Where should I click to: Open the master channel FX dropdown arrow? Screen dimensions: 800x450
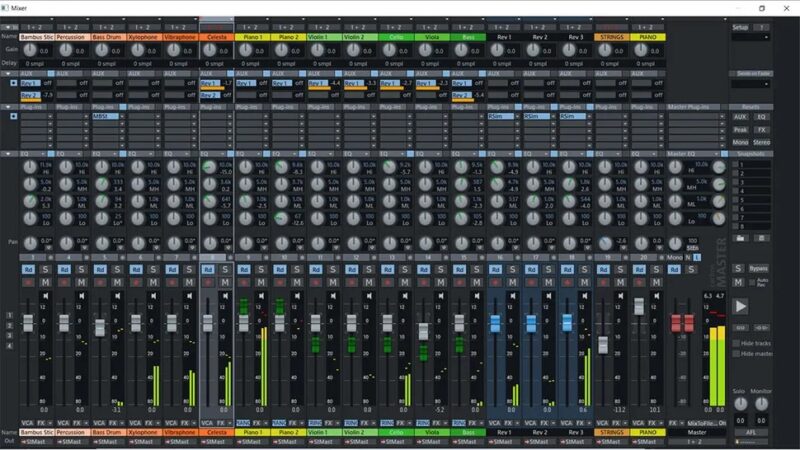(x=682, y=423)
